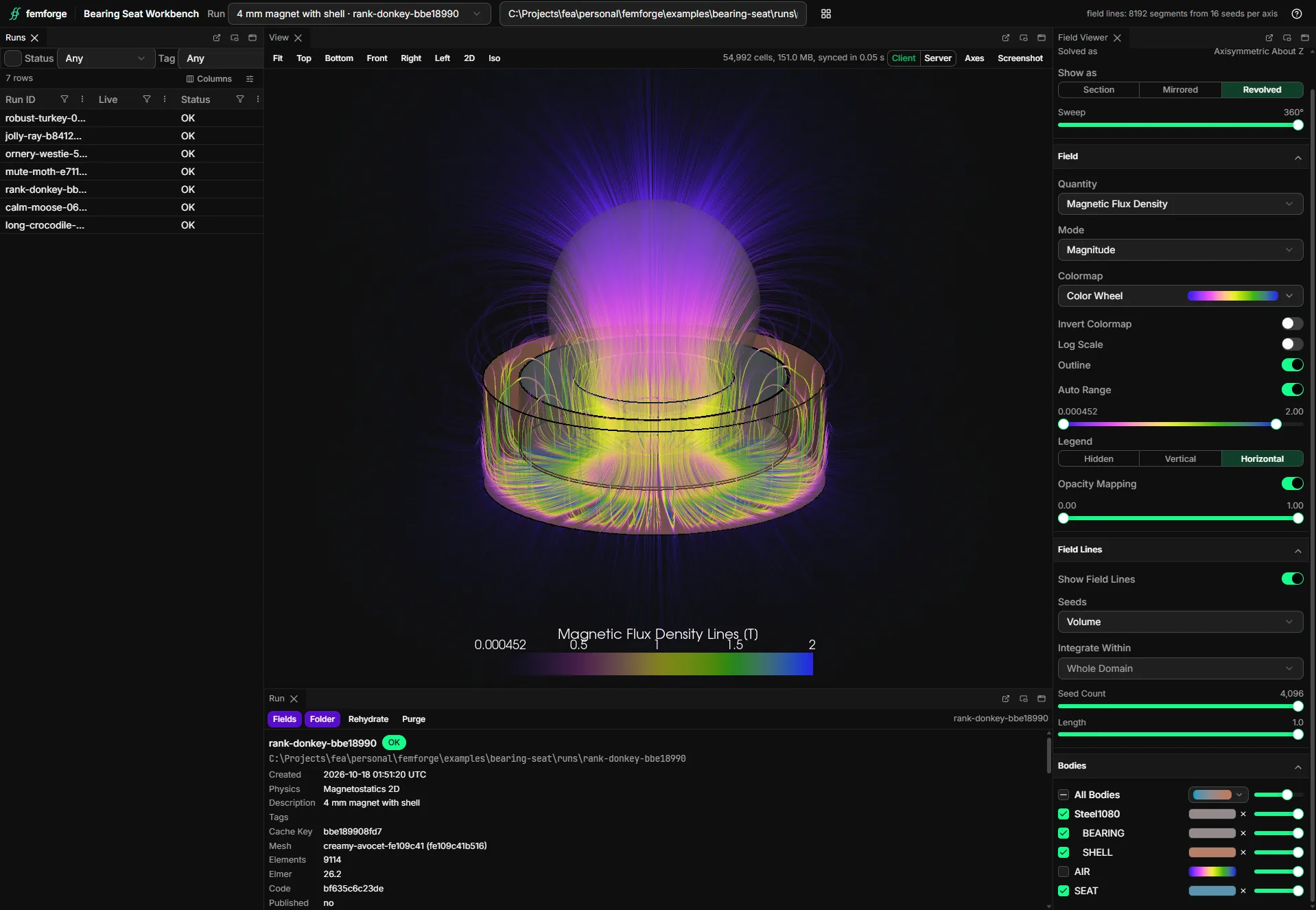Disable Auto Range toggle
The width and height of the screenshot is (1316, 910).
1292,389
